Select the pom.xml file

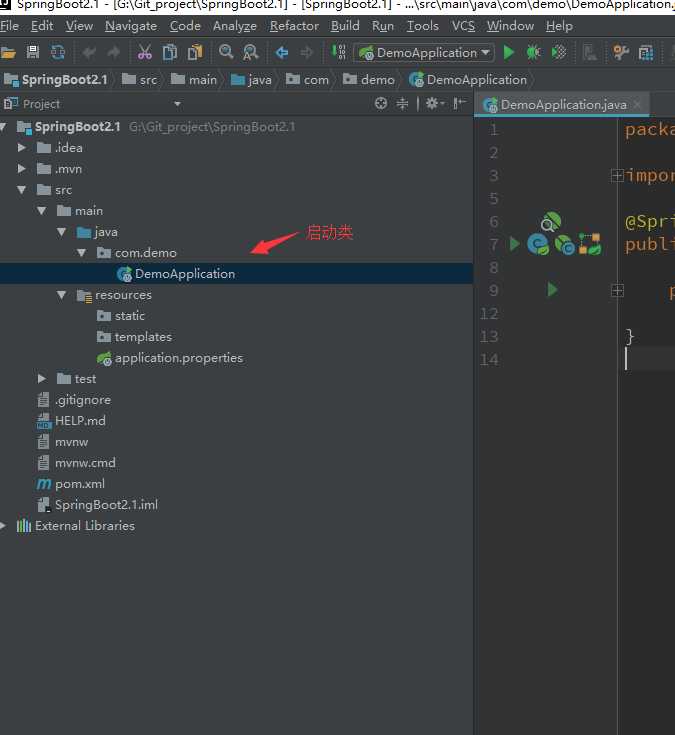point(80,484)
